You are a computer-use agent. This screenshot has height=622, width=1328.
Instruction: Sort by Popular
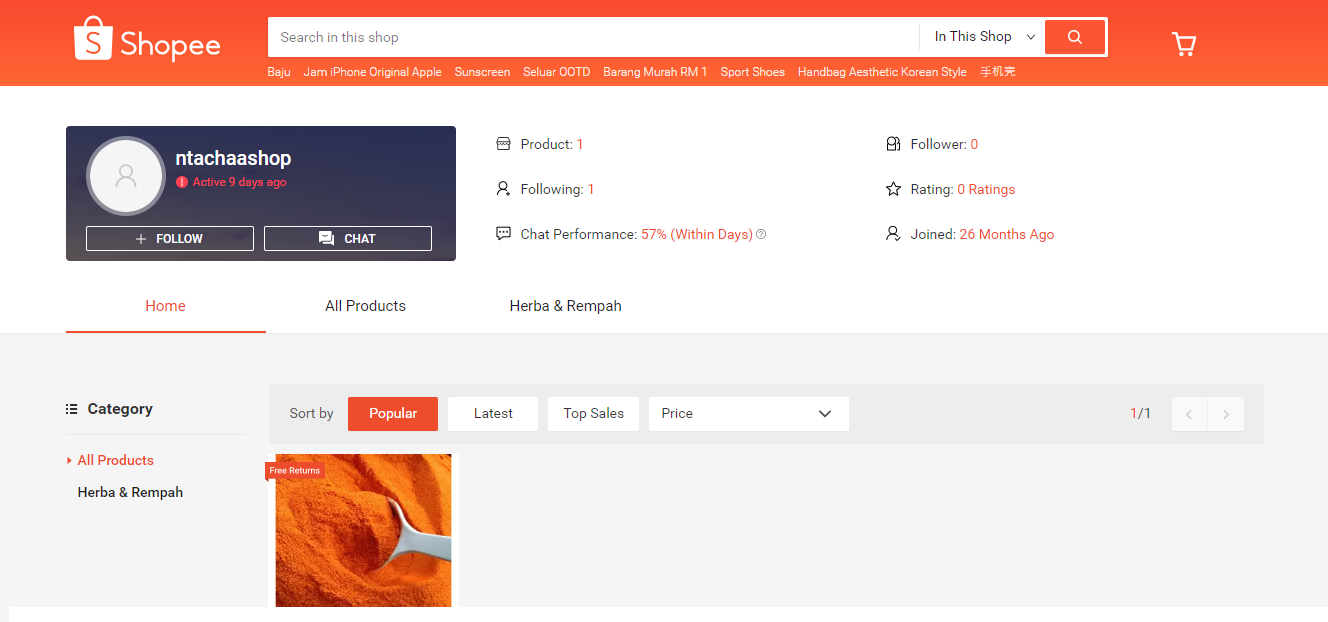(393, 414)
